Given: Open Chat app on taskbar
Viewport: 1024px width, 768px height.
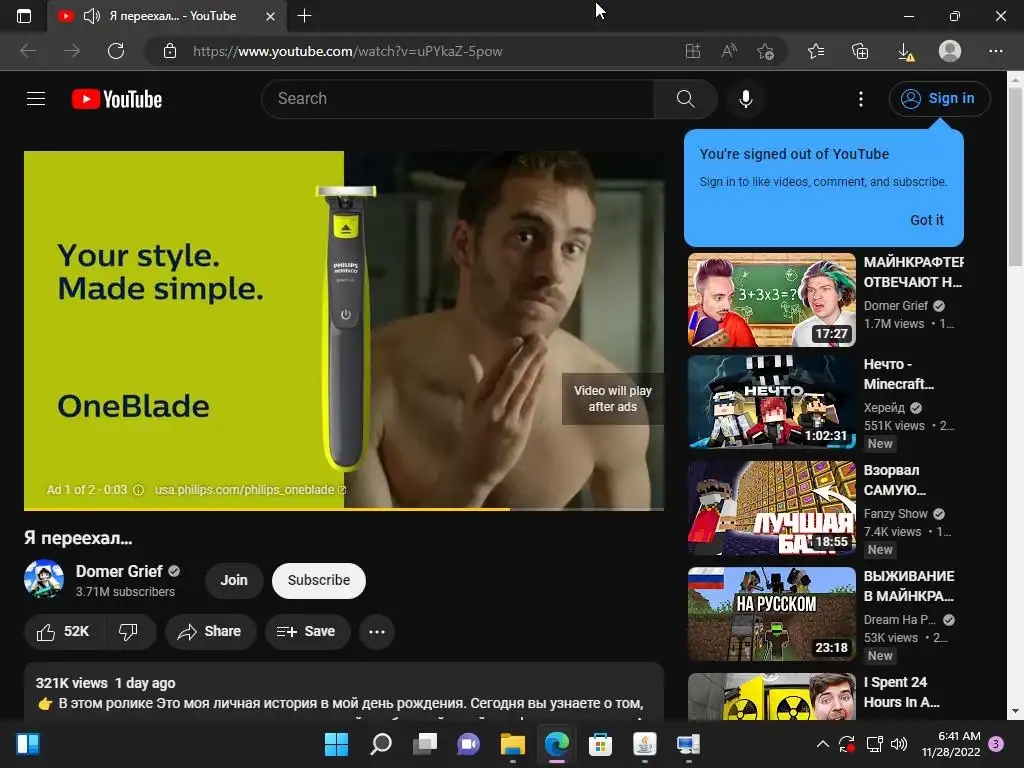Looking at the screenshot, I should pyautogui.click(x=468, y=744).
